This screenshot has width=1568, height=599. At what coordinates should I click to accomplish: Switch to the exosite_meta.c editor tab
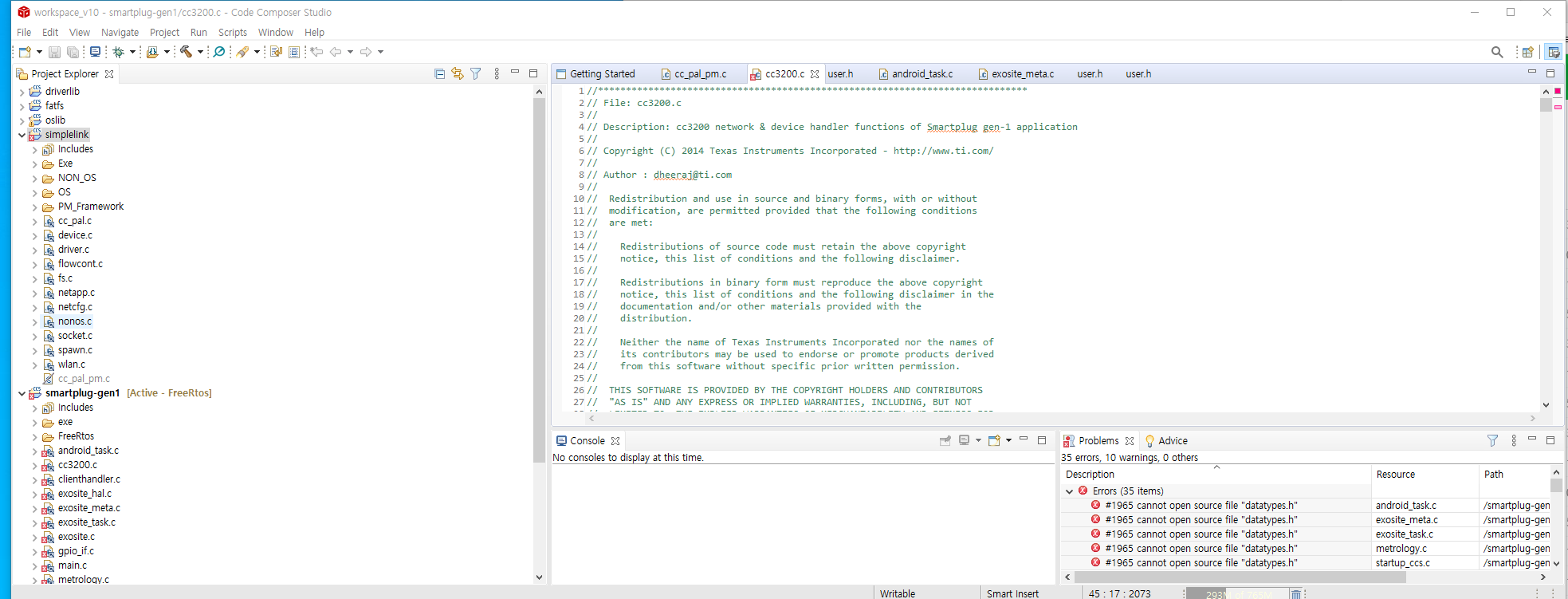coord(1016,74)
